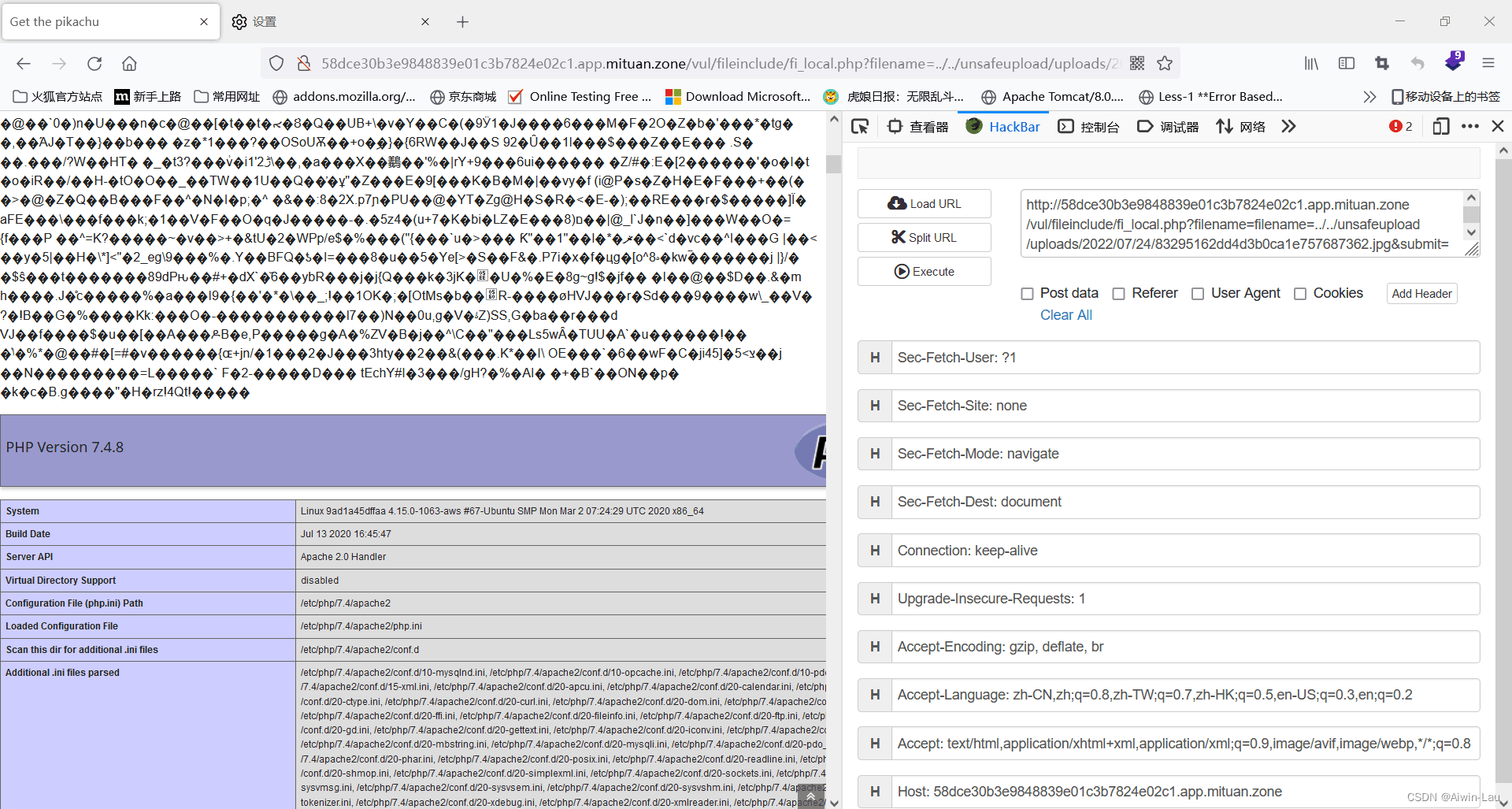Open the Firefox application menu
The image size is (1512, 809).
[x=1488, y=64]
